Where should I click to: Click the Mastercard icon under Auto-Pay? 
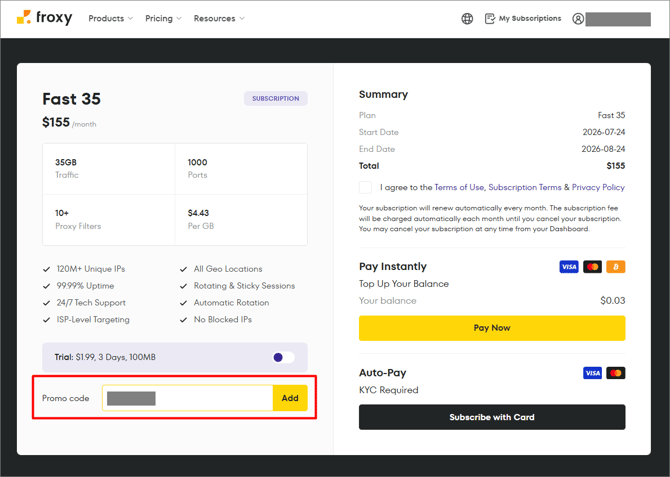[x=616, y=373]
